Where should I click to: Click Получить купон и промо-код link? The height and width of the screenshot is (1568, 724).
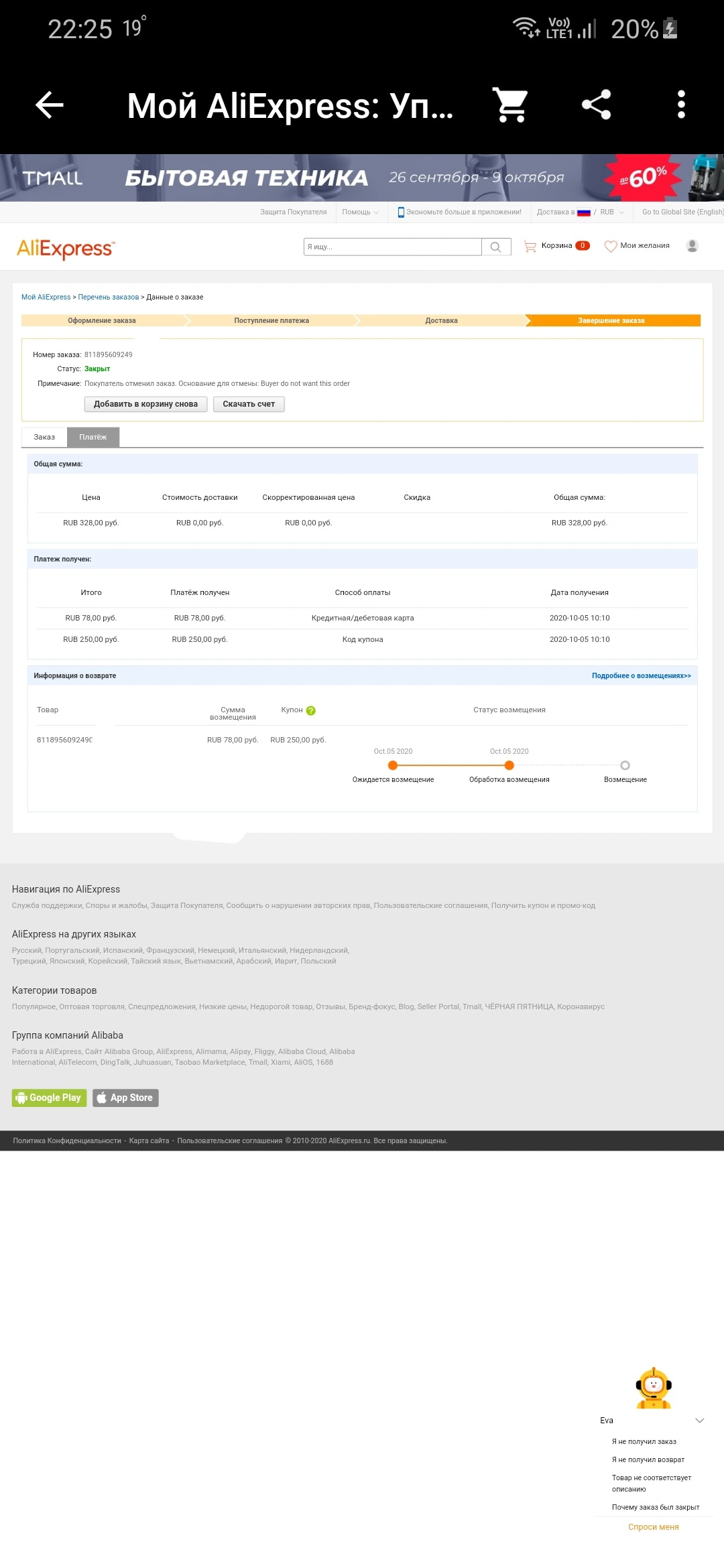click(x=543, y=905)
